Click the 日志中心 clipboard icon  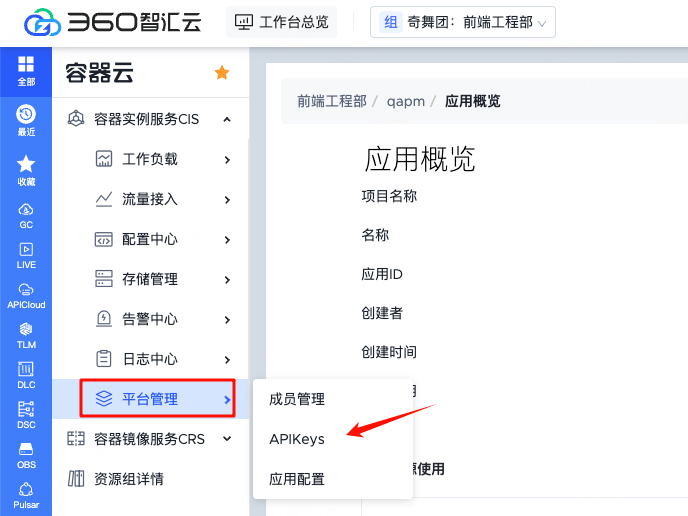pyautogui.click(x=104, y=358)
